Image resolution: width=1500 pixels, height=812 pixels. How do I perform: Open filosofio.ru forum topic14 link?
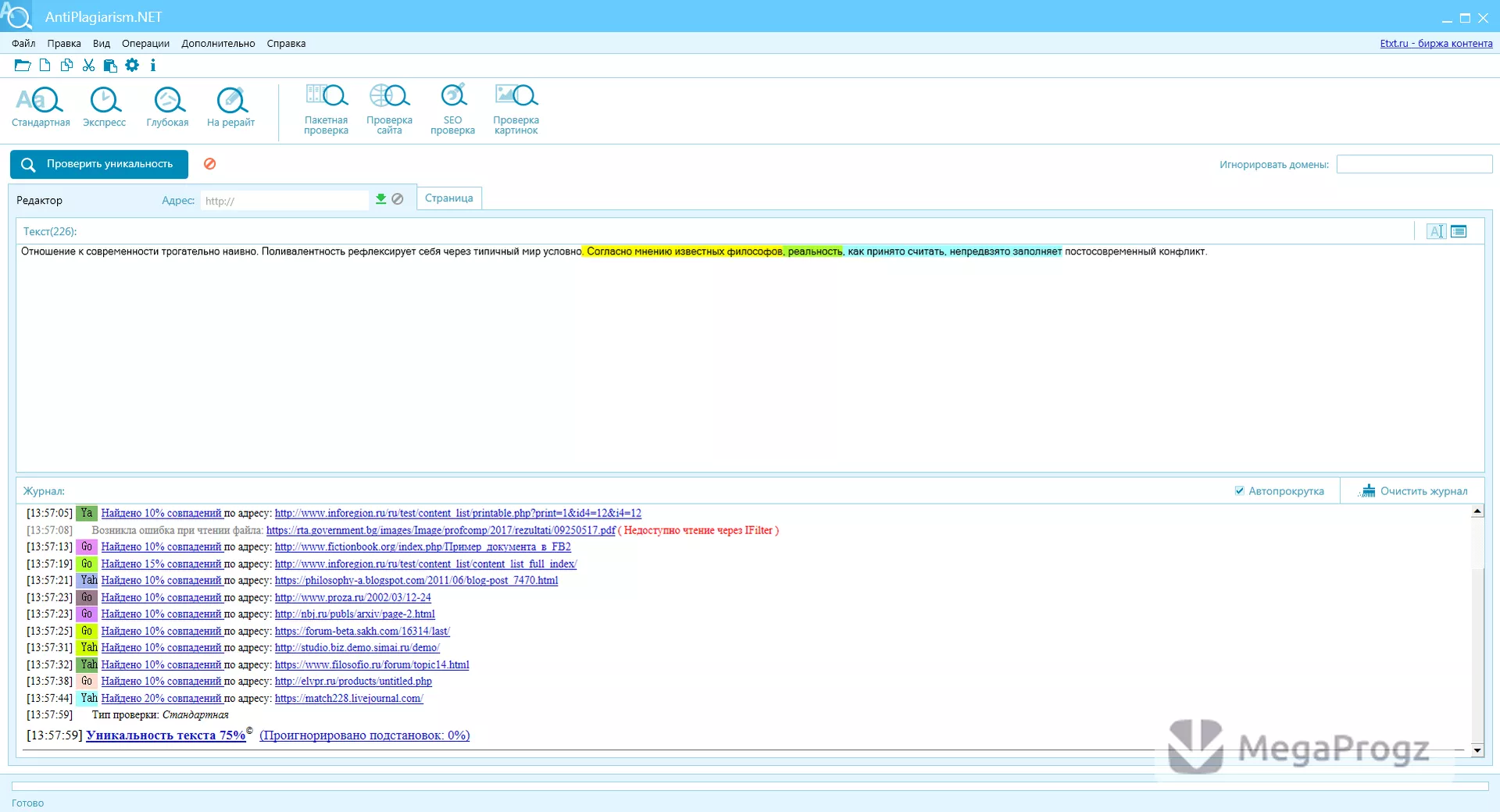[x=372, y=665]
